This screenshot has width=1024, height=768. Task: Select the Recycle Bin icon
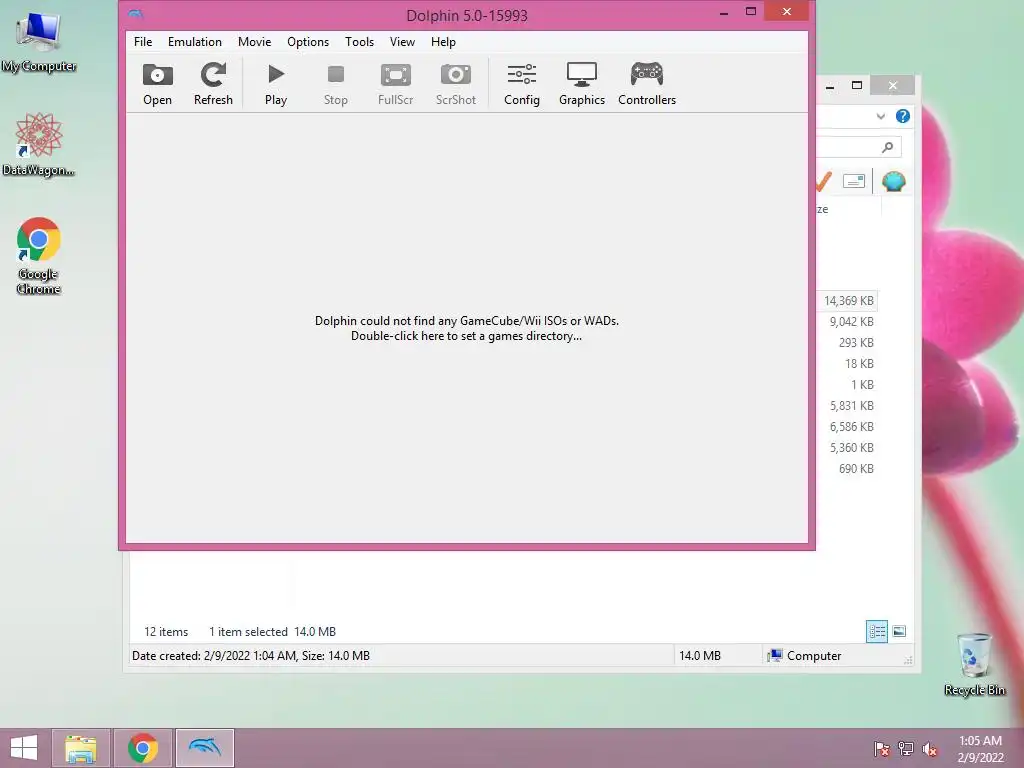pyautogui.click(x=974, y=664)
